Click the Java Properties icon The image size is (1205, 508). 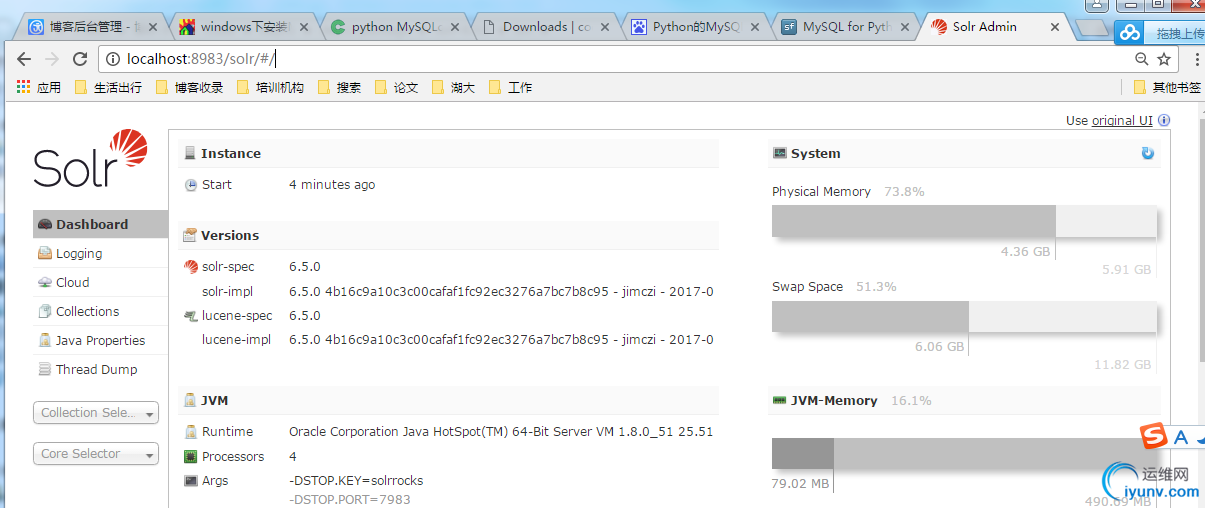45,340
